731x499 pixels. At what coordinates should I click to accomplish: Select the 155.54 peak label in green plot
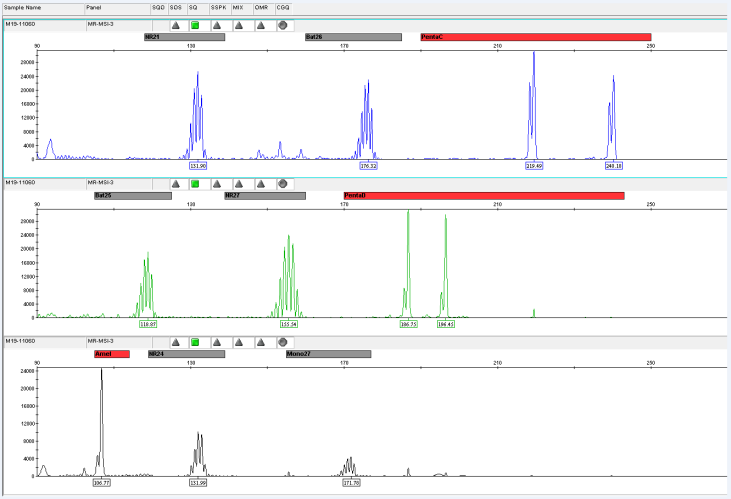coord(289,324)
